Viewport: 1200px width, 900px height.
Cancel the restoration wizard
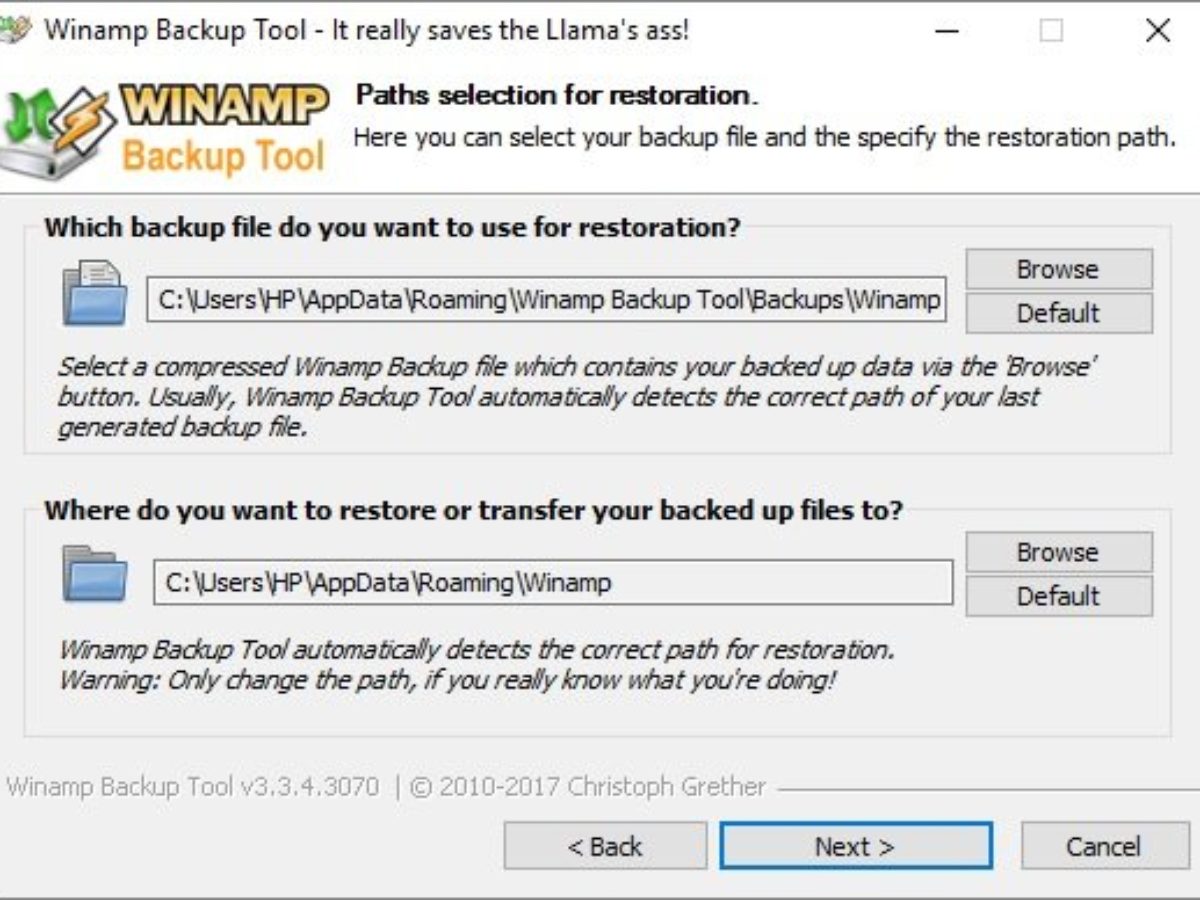pos(1104,846)
